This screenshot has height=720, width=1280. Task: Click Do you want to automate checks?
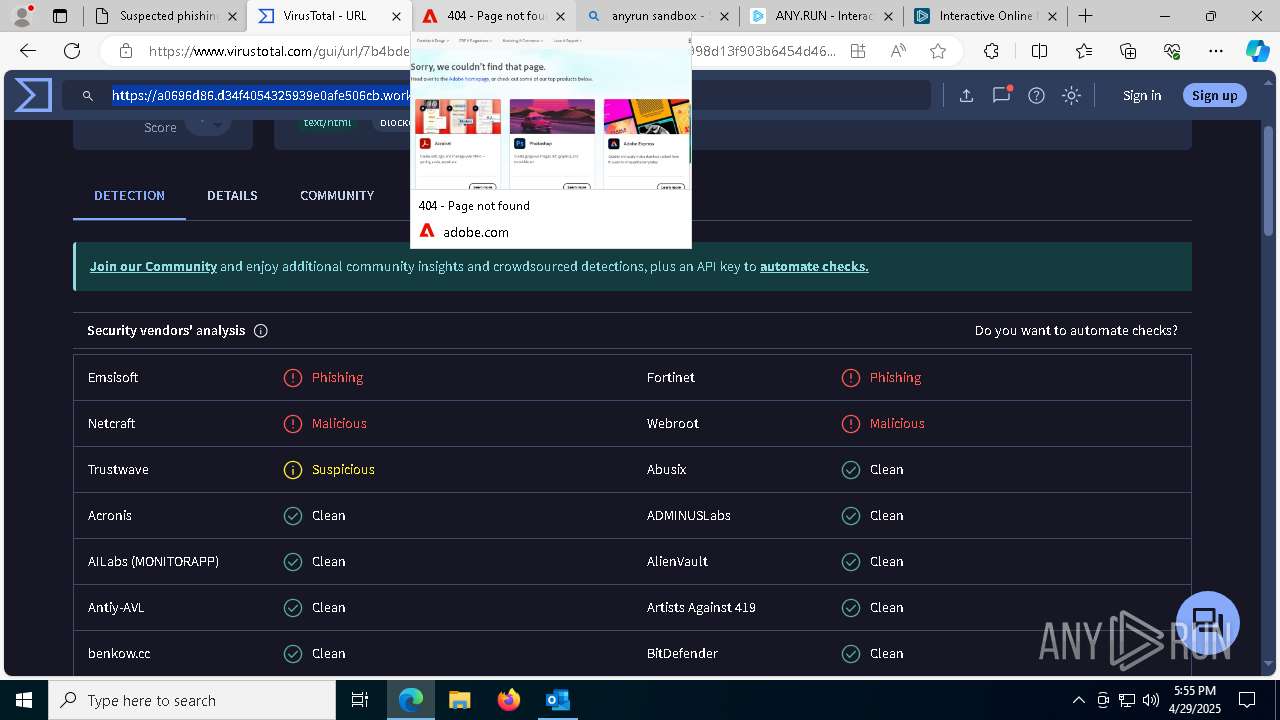pyautogui.click(x=1076, y=331)
